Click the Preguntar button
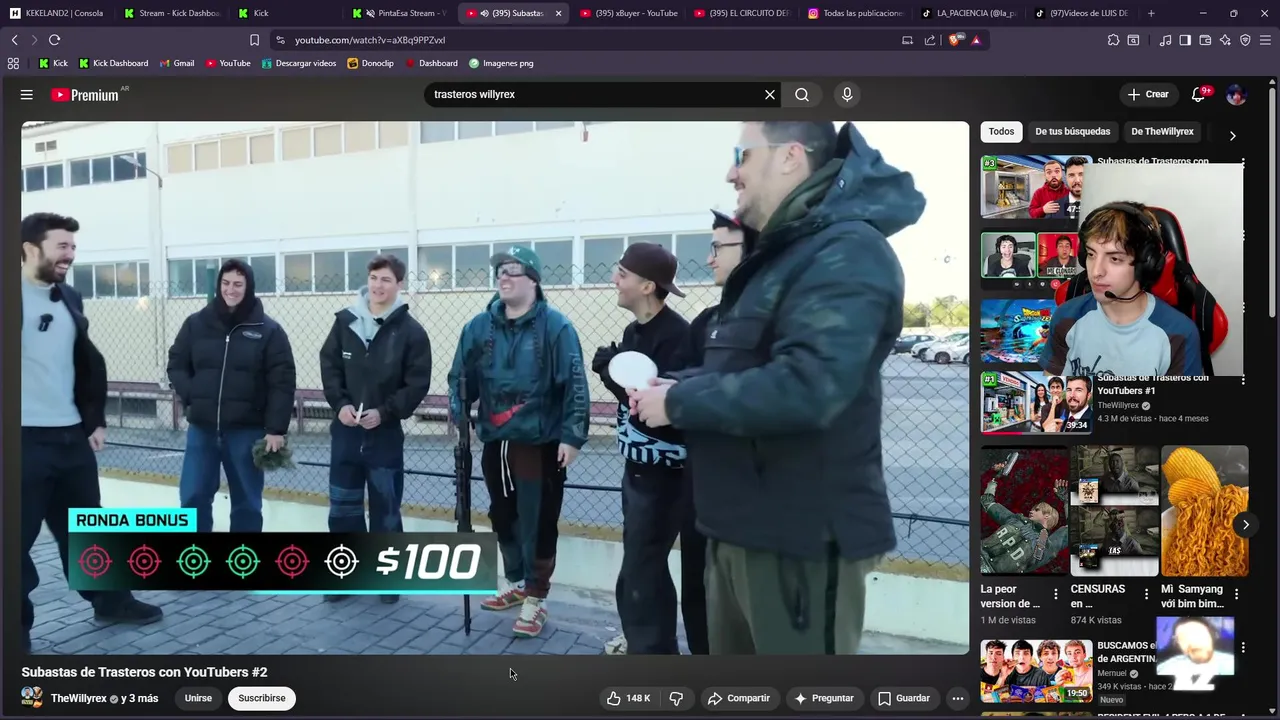1280x720 pixels. coord(823,698)
